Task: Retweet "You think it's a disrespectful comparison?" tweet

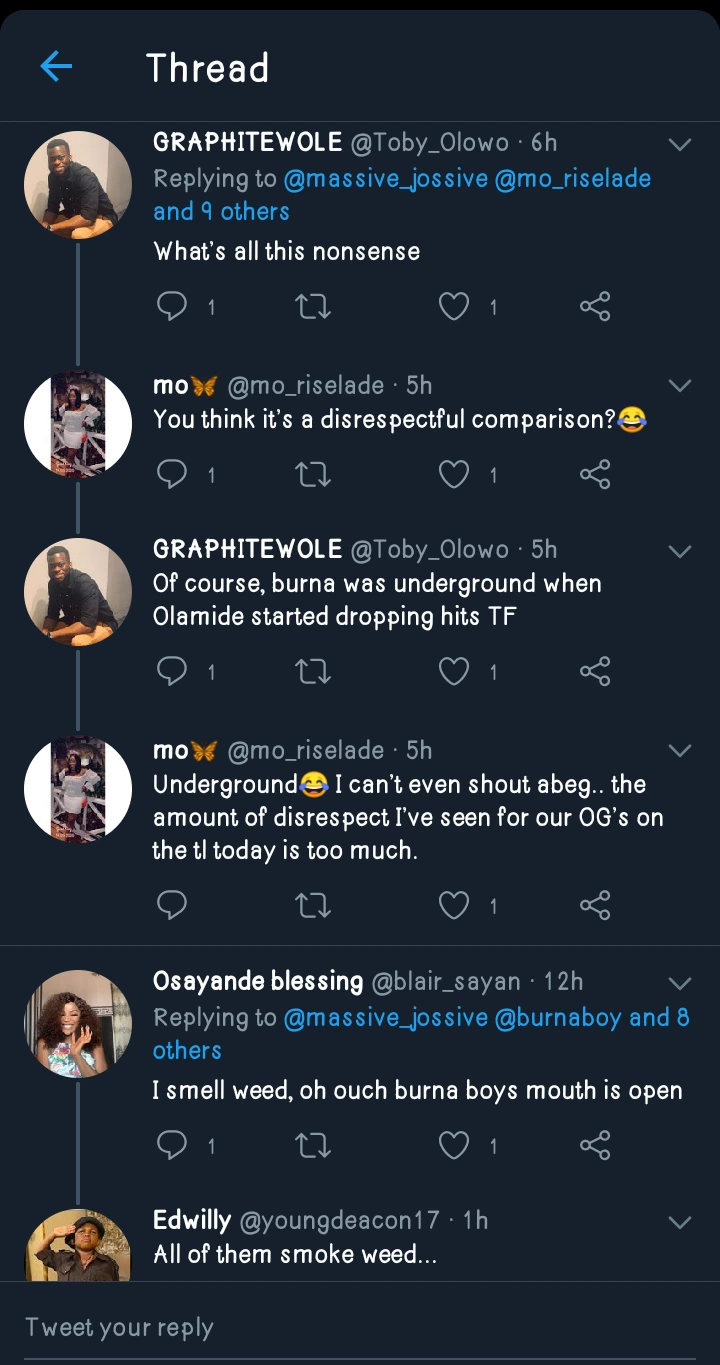Action: [314, 474]
